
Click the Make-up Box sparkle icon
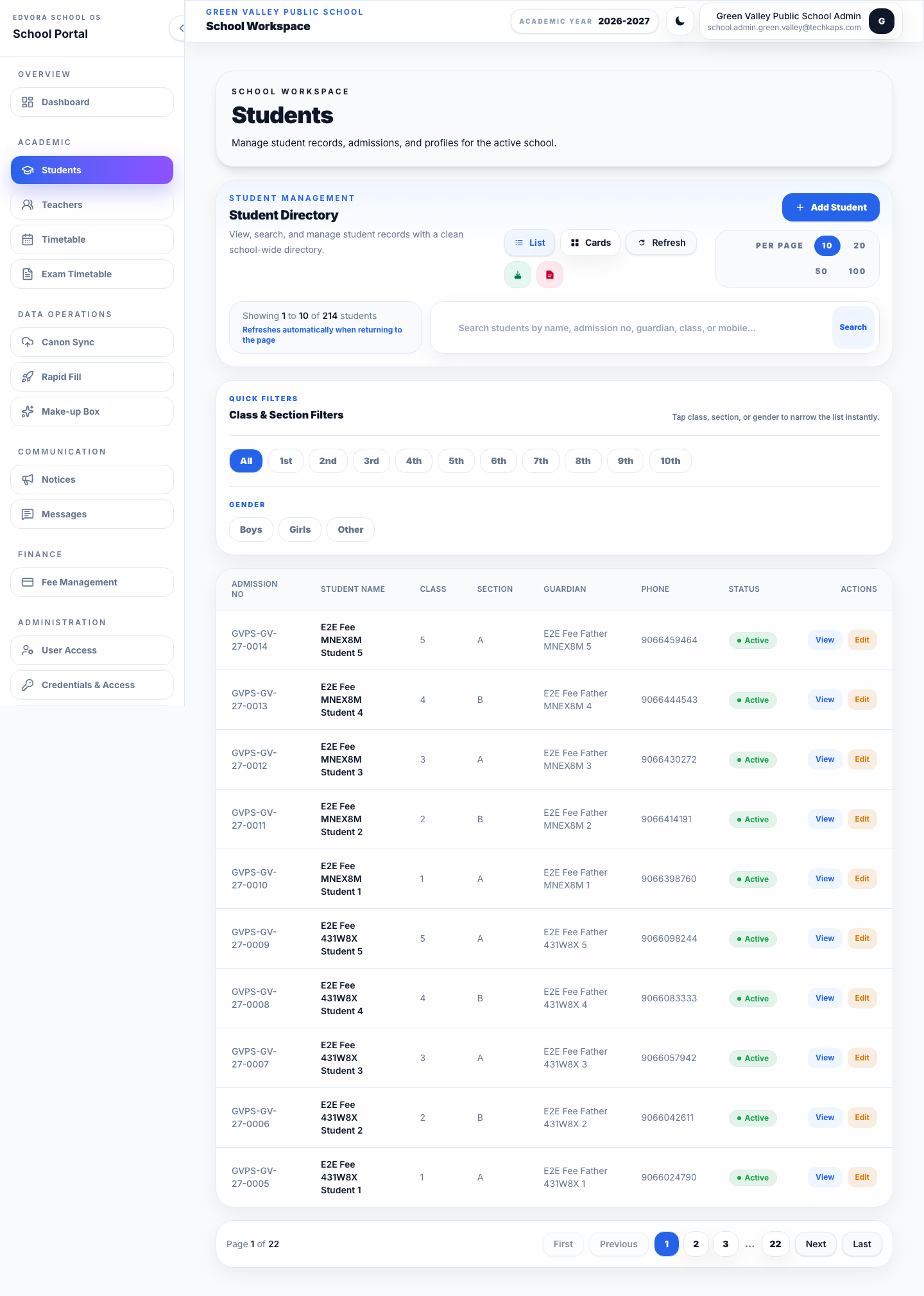[x=28, y=411]
